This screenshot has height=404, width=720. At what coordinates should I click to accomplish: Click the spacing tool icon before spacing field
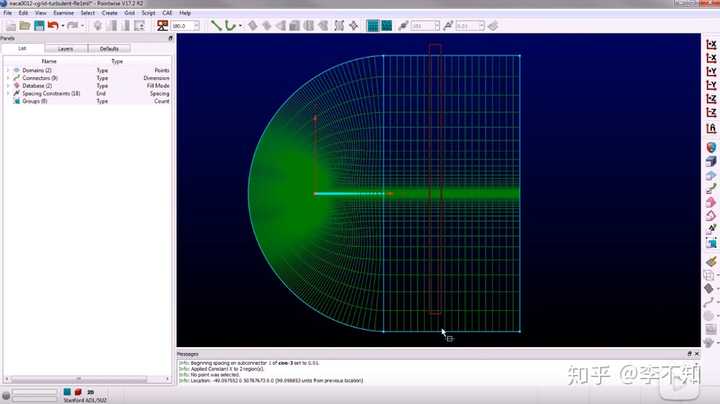pyautogui.click(x=448, y=26)
